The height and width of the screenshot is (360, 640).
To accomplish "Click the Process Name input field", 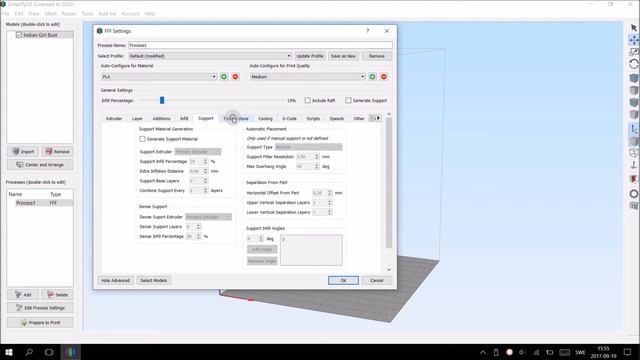I will [260, 45].
